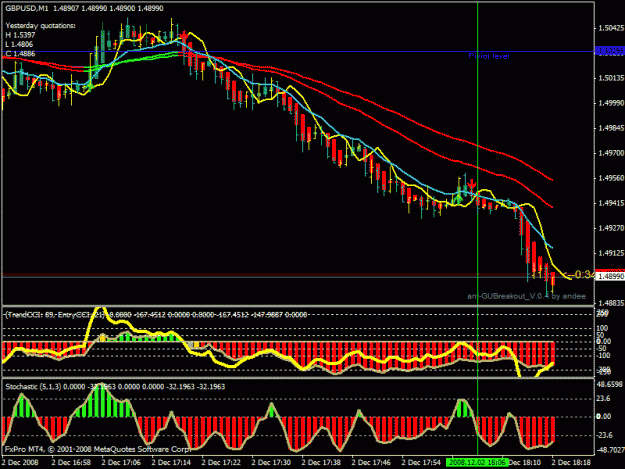This screenshot has height=469, width=625.
Task: Click the 1.49270 price axis label
Action: coord(610,228)
